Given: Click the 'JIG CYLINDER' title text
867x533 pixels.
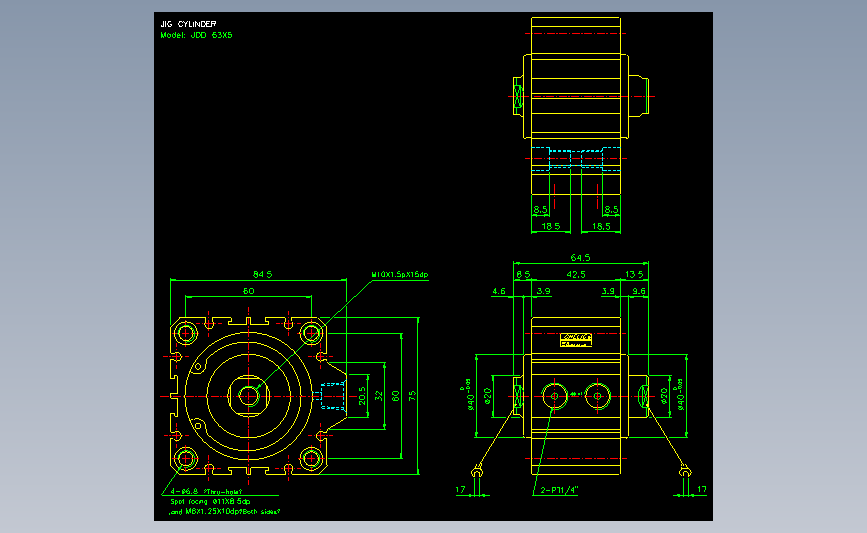Looking at the screenshot, I should tap(188, 24).
